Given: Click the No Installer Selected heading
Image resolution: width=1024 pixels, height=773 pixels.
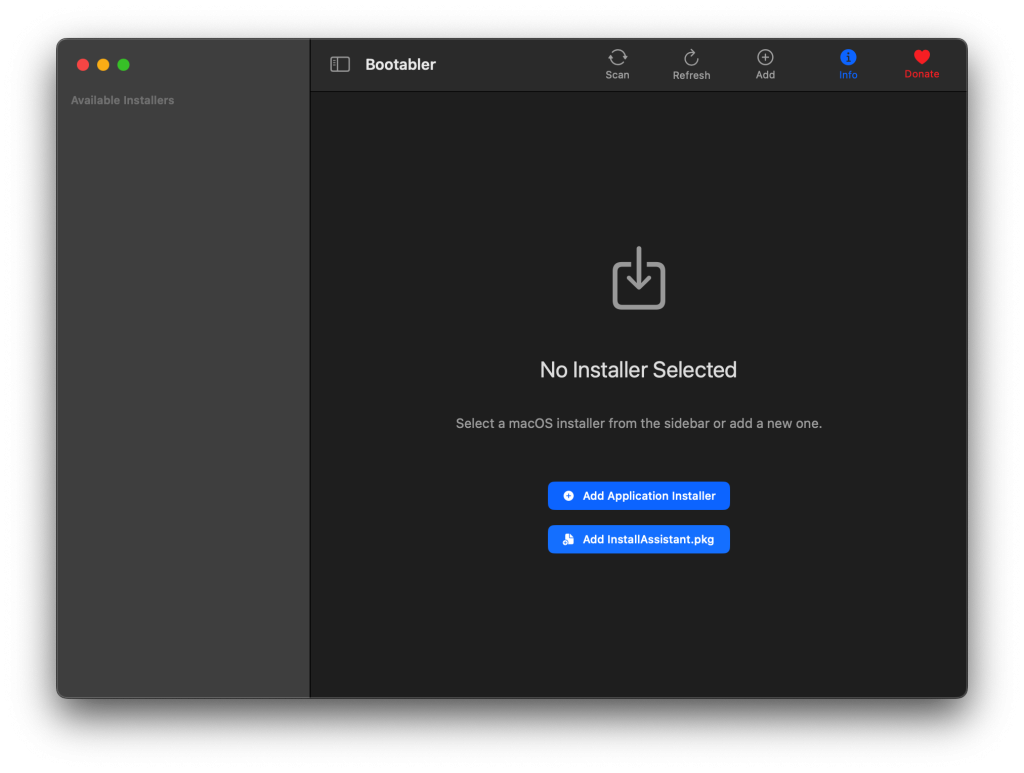Looking at the screenshot, I should [x=638, y=370].
